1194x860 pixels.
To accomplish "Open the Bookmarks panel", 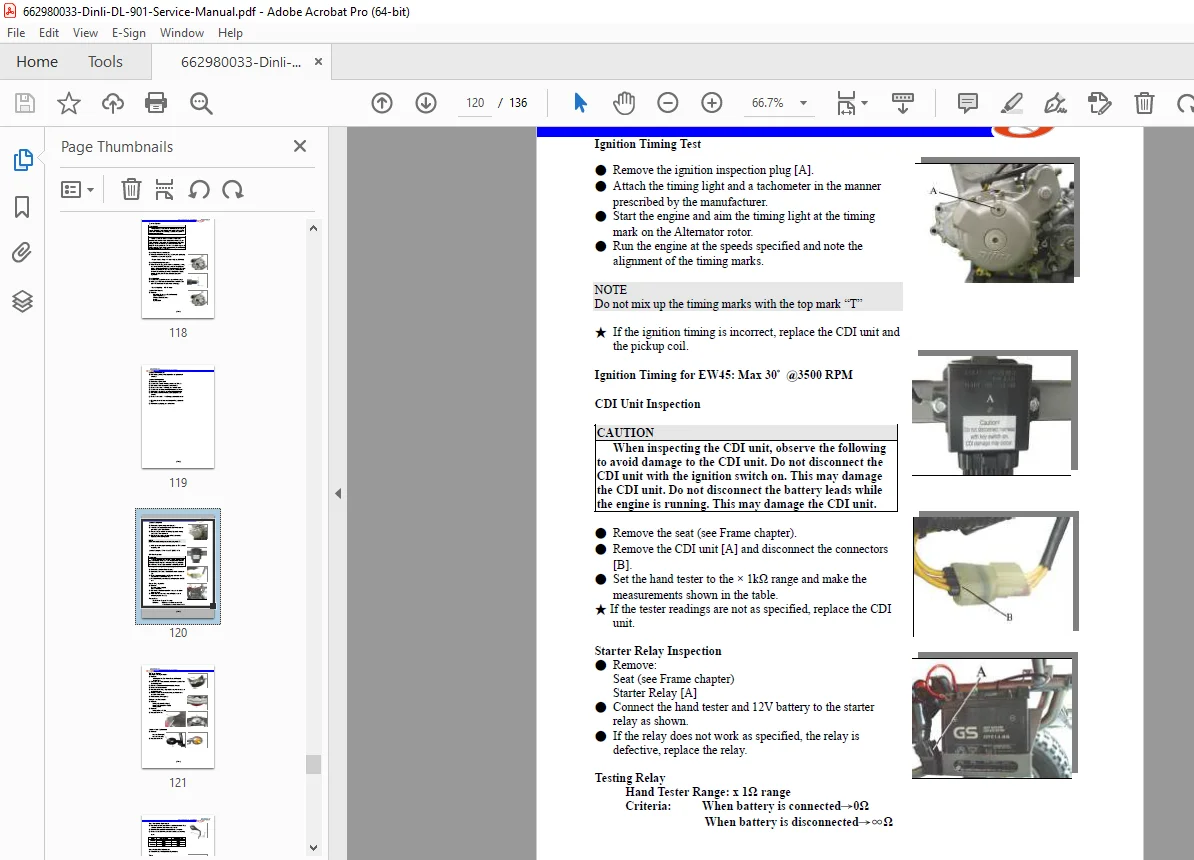I will [x=22, y=206].
